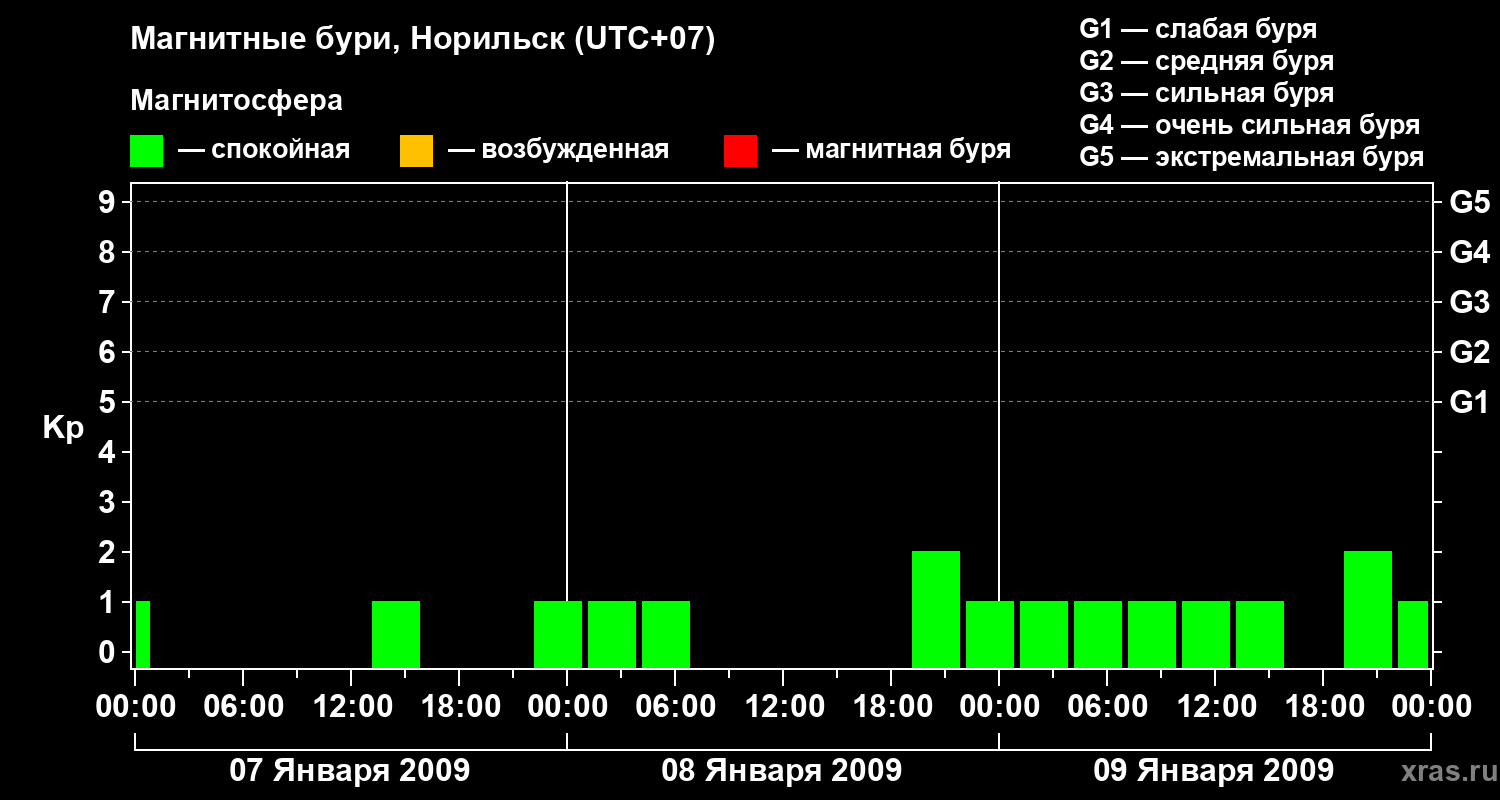The width and height of the screenshot is (1500, 800).
Task: Click the 12:00 tick label for 08 Января
Action: point(783,706)
